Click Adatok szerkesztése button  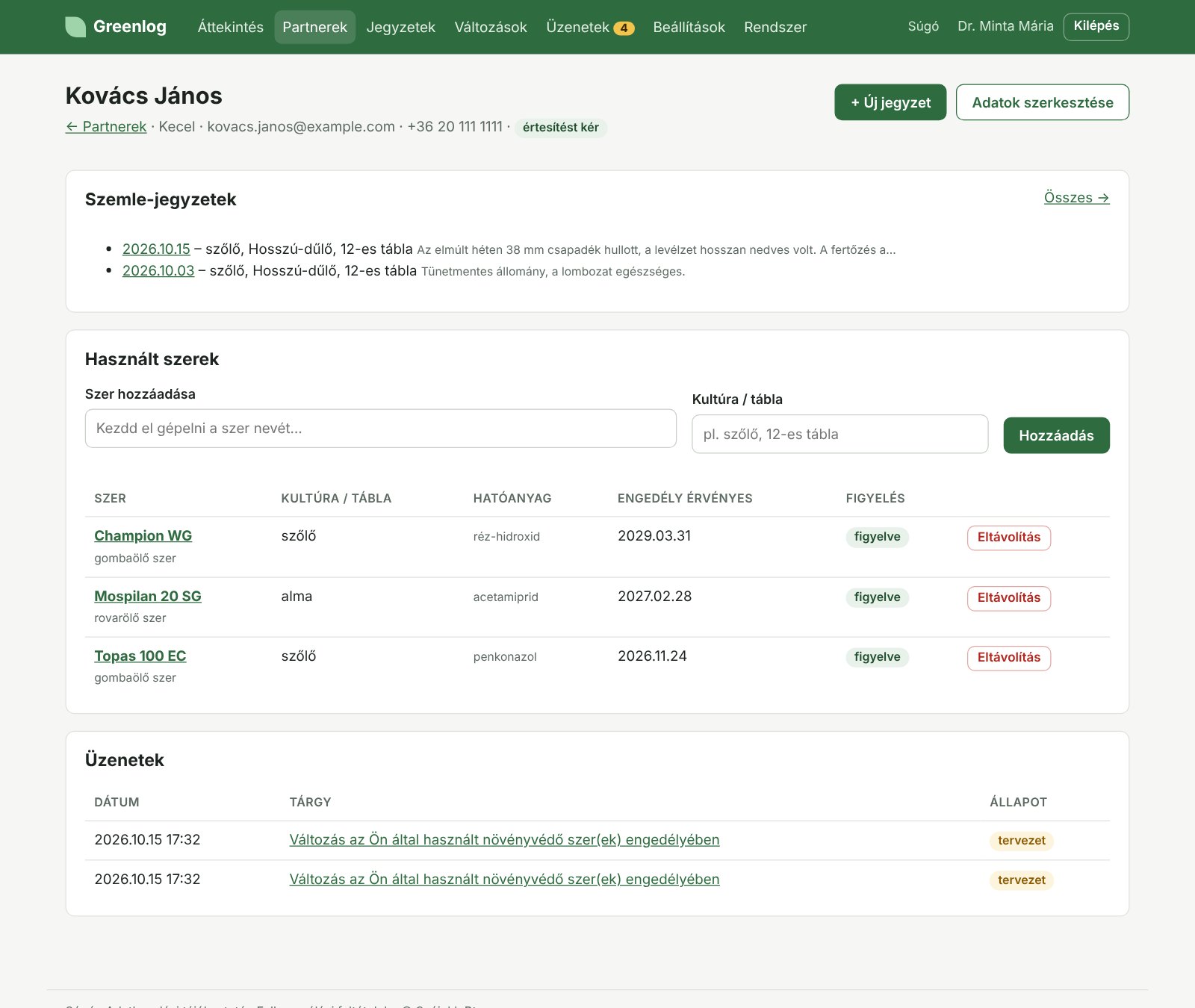coord(1042,102)
